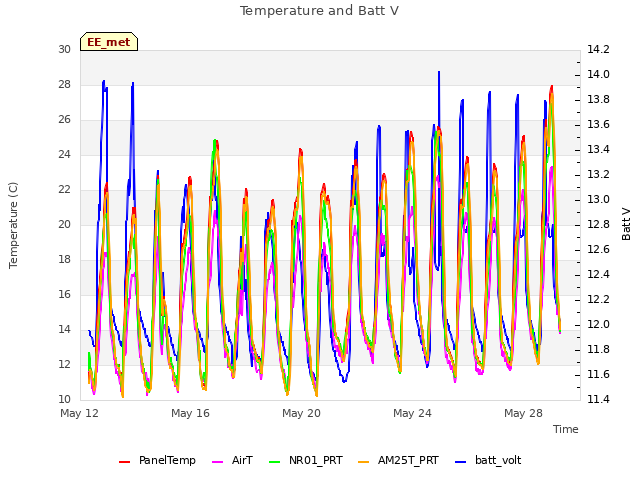The width and height of the screenshot is (640, 480).
Task: Click the 12.2 voltage tick label
Action: [598, 300]
